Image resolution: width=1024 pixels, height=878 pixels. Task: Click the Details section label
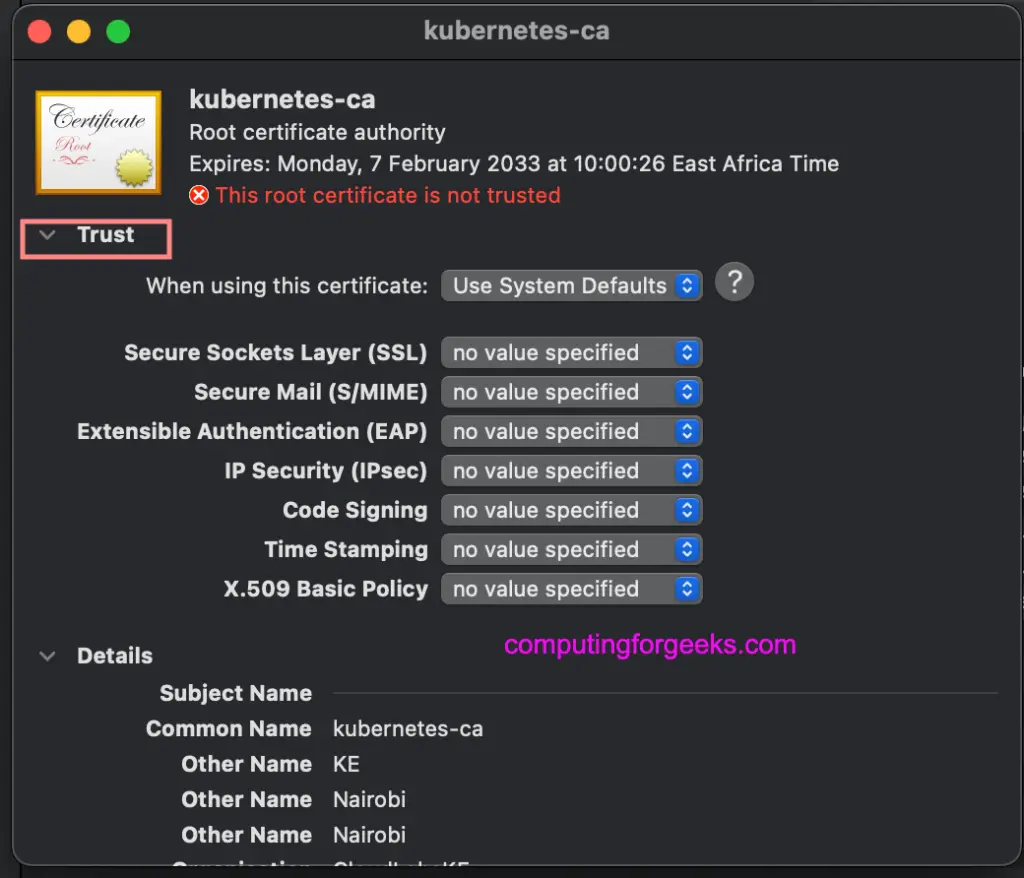[x=115, y=656]
